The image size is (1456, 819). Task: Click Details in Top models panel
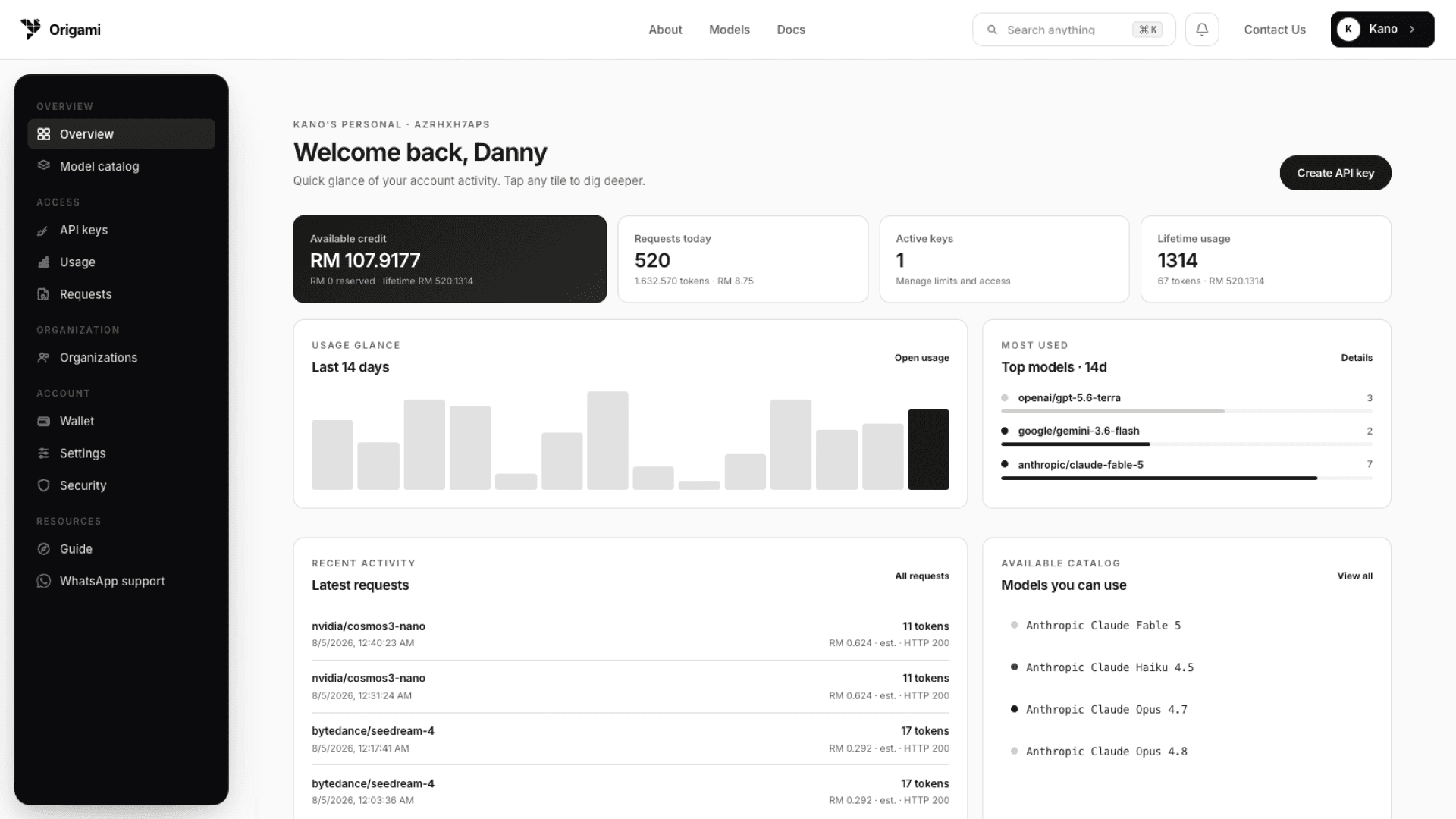(x=1357, y=358)
